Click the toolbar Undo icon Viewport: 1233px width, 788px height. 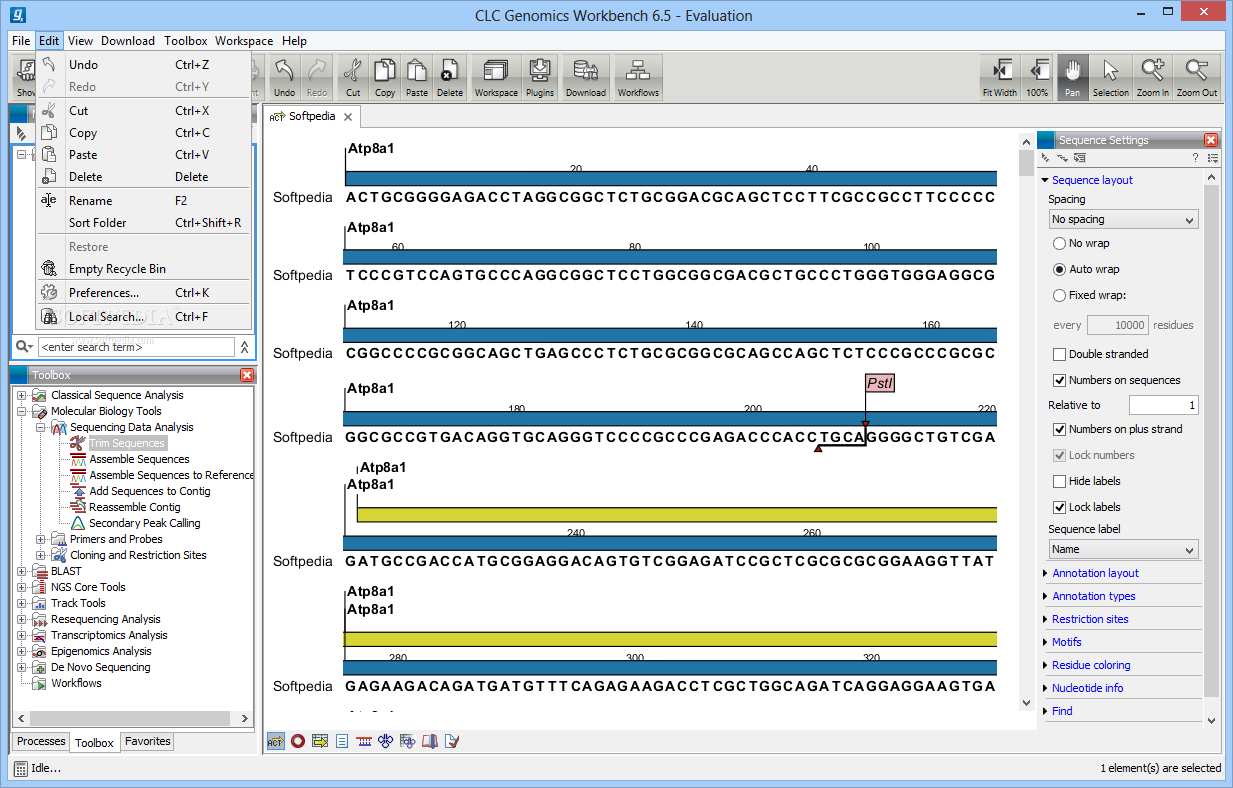point(284,77)
